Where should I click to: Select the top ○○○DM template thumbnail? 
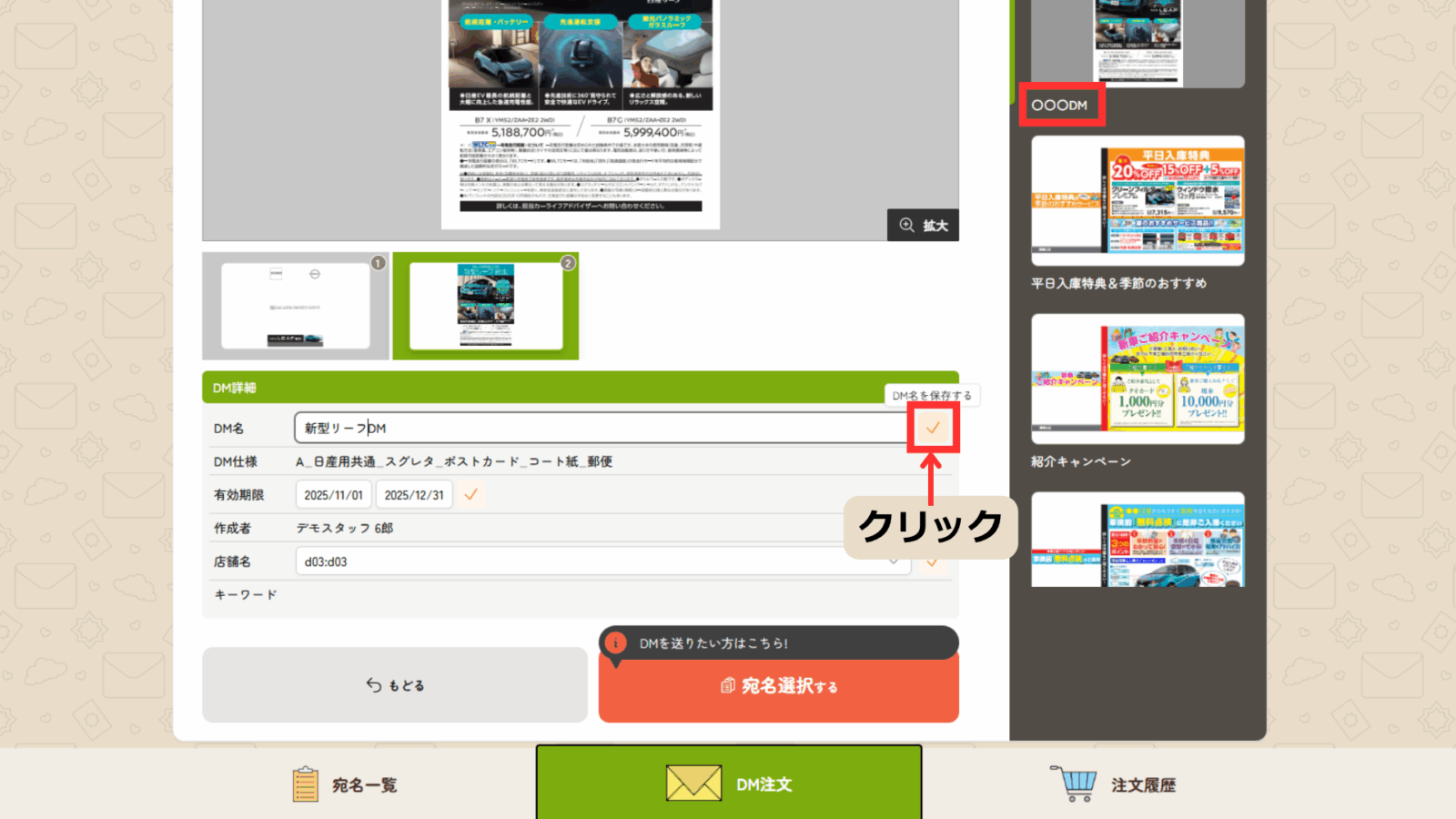pos(1137,43)
